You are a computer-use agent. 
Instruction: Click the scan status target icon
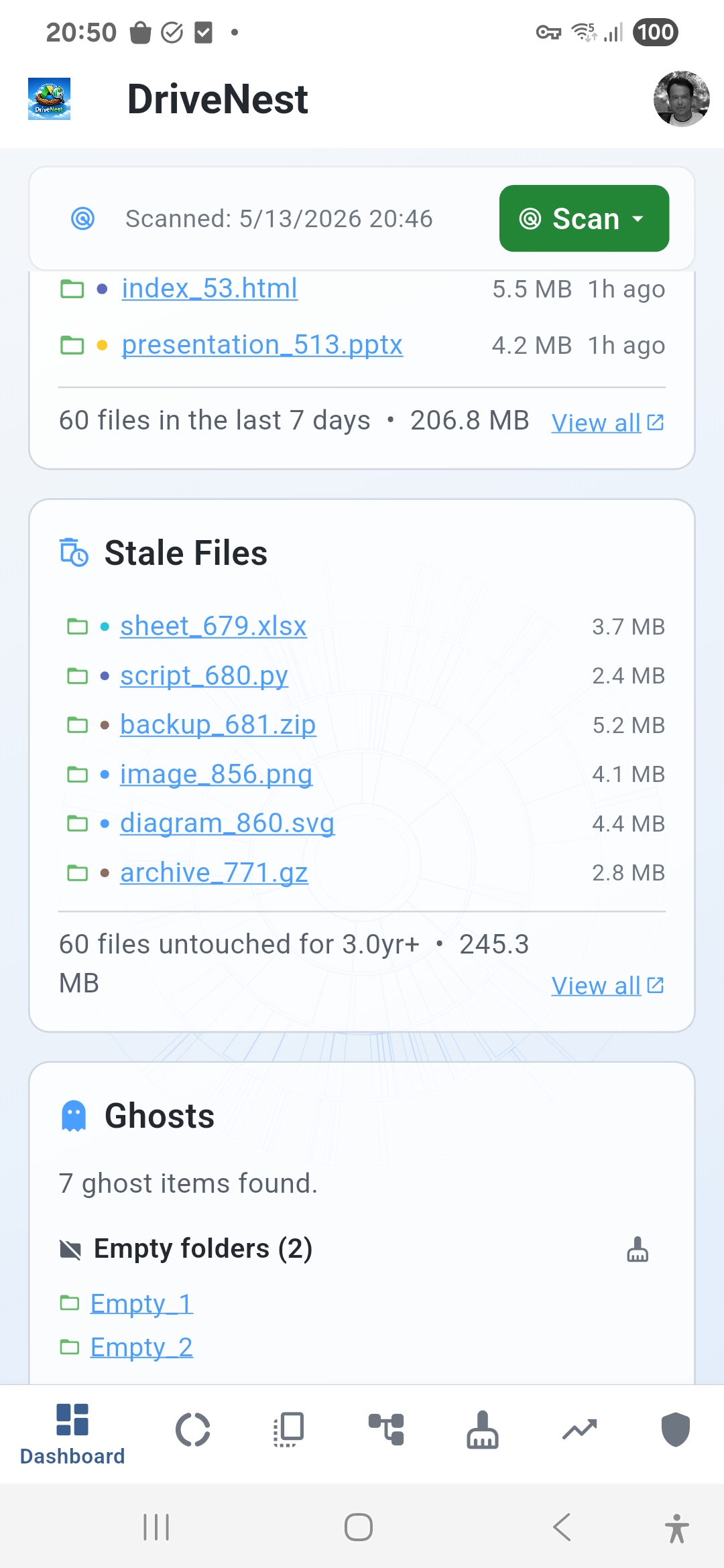[83, 218]
